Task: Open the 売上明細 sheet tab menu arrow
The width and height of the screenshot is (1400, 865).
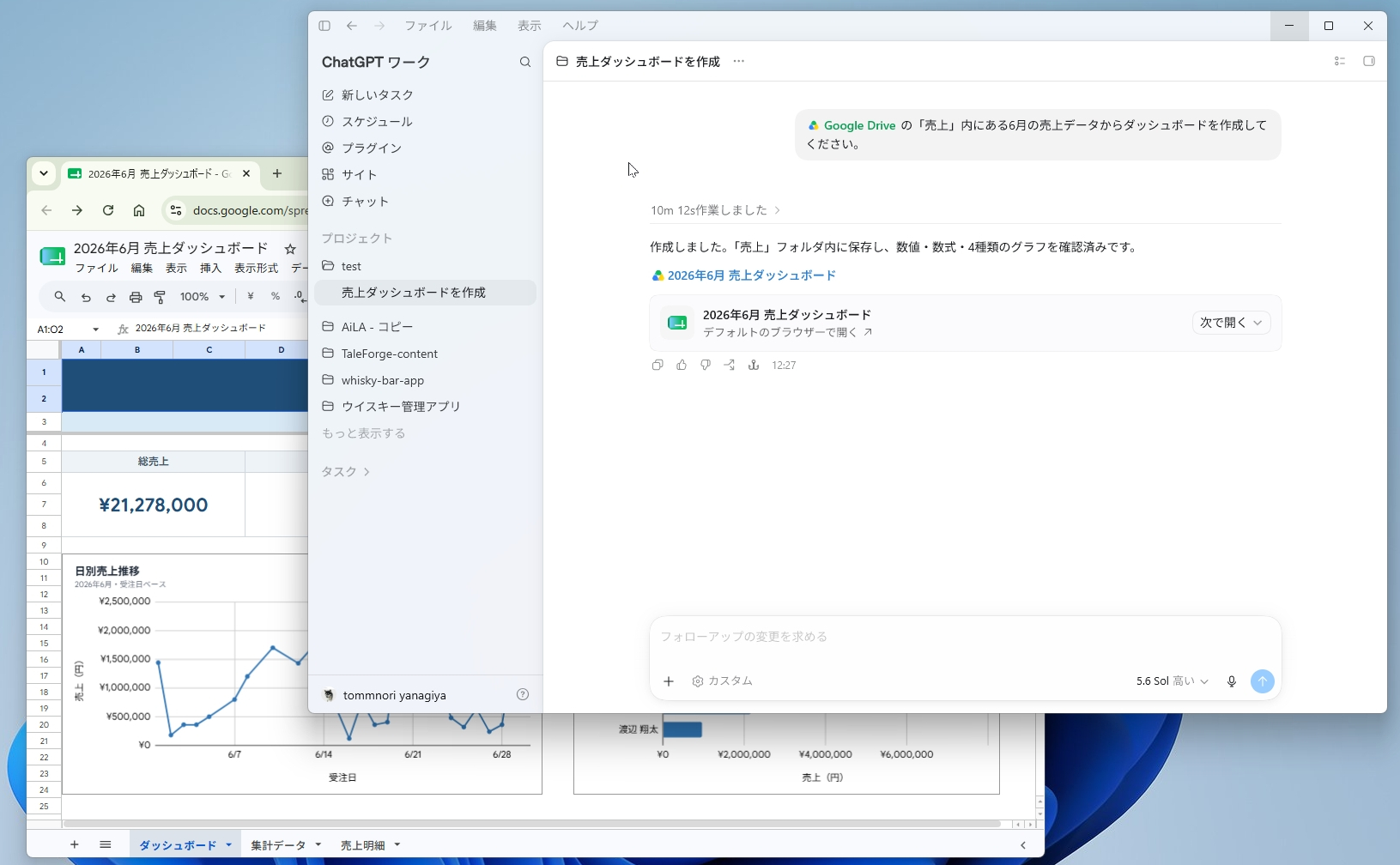Action: click(x=397, y=844)
